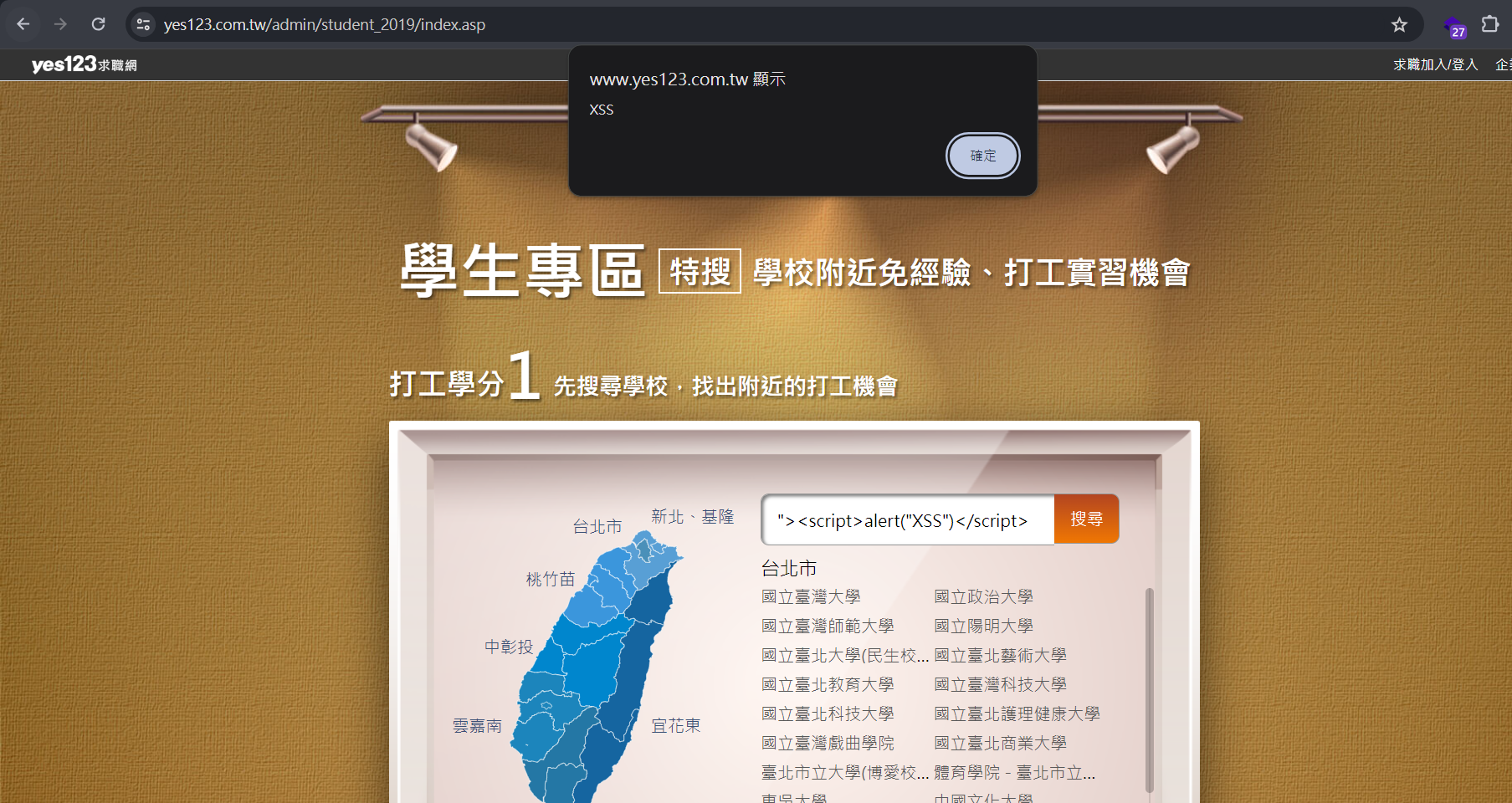Click the www.yes123.com.tw 顯示 dialog title
The height and width of the screenshot is (803, 1512).
688,79
